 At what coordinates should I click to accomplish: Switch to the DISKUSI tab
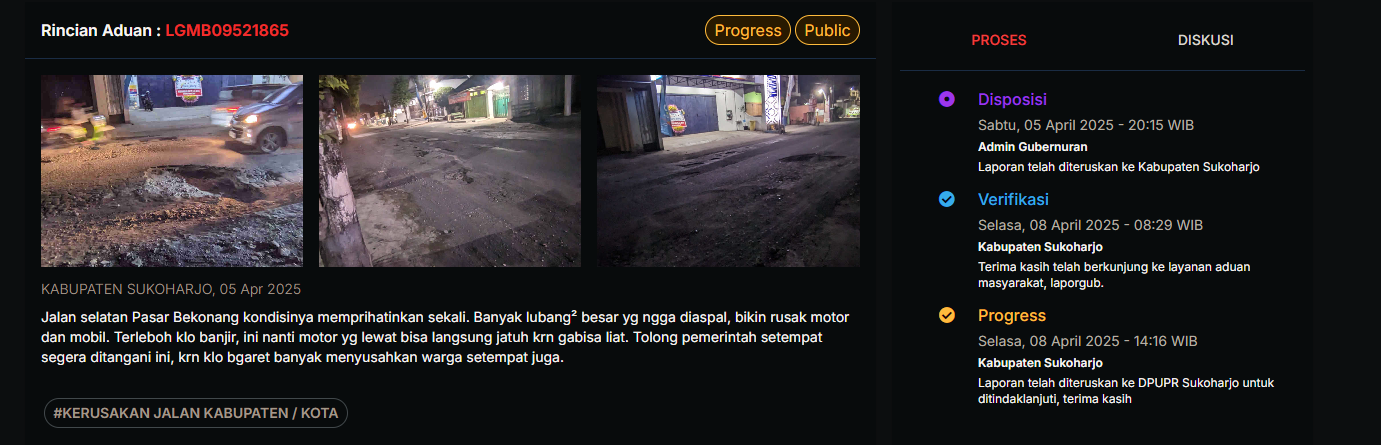[1205, 40]
